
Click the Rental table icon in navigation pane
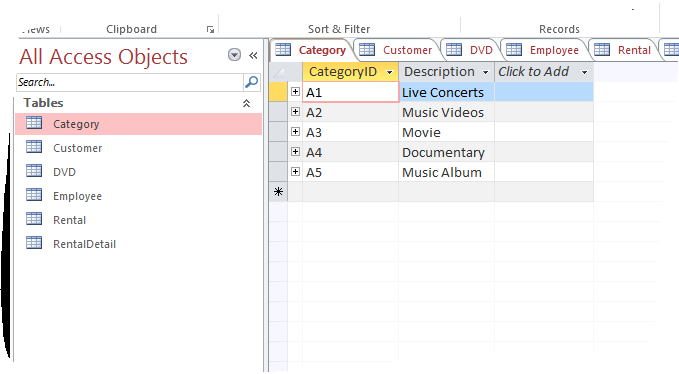click(x=34, y=219)
